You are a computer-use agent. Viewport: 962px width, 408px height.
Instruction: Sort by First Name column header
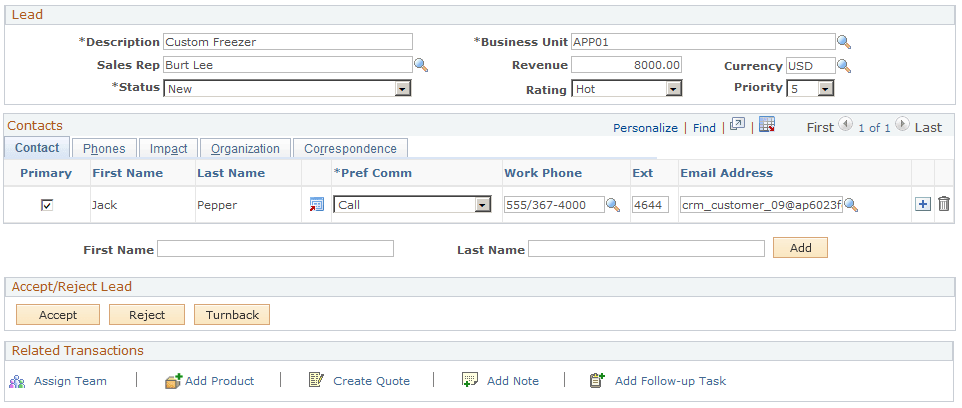point(128,173)
